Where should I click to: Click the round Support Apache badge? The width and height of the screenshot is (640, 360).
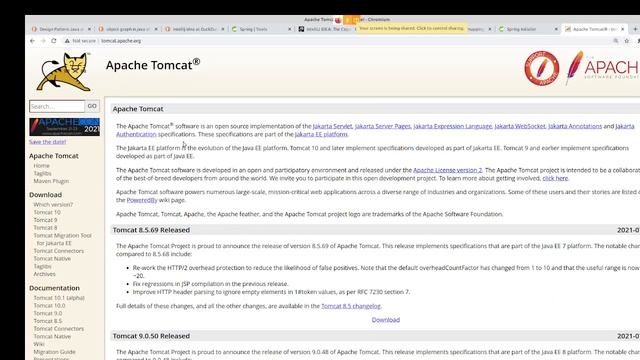point(542,68)
